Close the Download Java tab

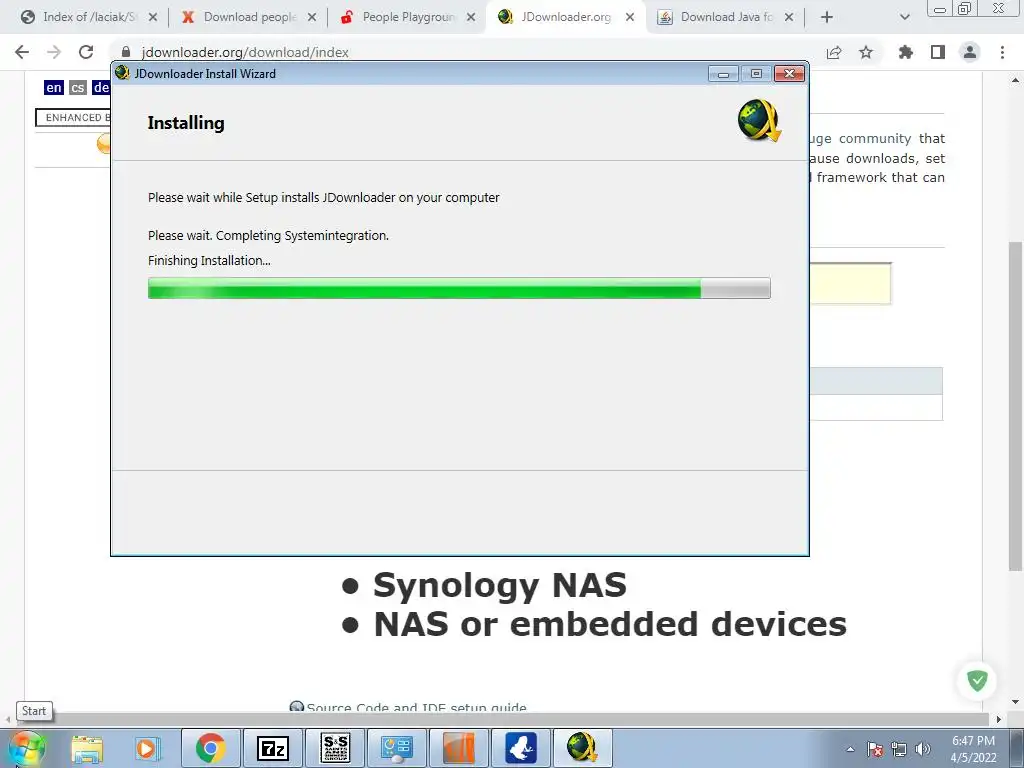[x=789, y=17]
